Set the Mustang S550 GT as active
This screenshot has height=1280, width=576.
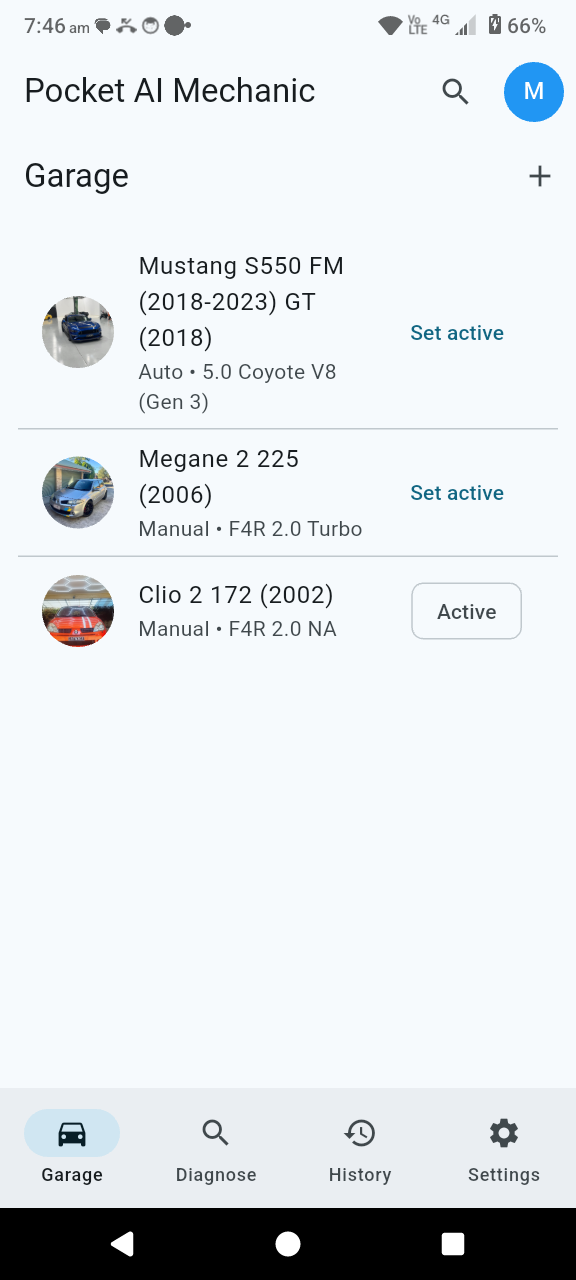[456, 332]
